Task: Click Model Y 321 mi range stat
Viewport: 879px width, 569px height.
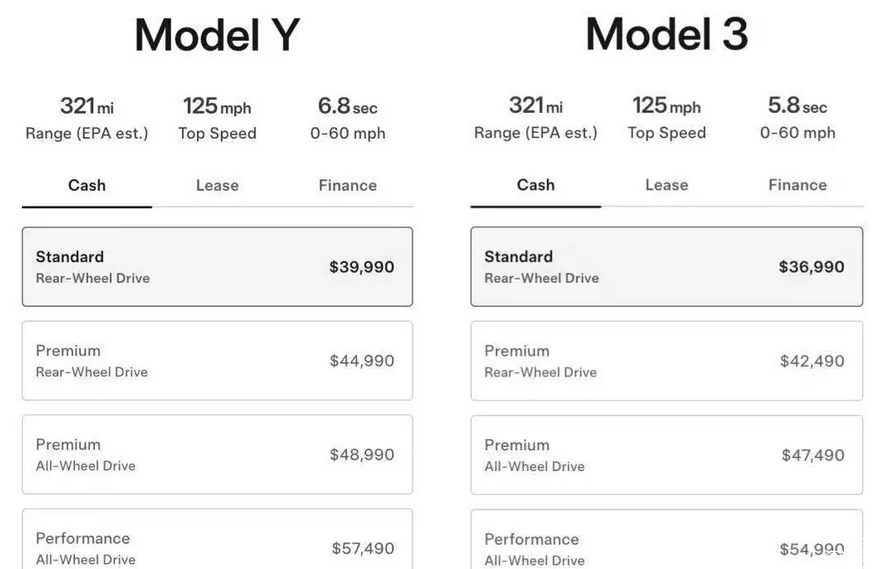Action: pos(87,118)
